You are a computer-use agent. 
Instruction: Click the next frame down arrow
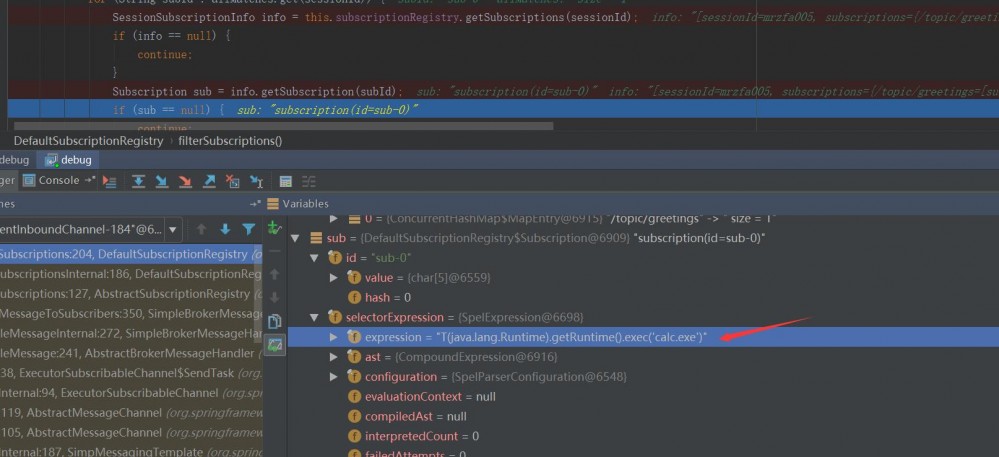[x=225, y=229]
